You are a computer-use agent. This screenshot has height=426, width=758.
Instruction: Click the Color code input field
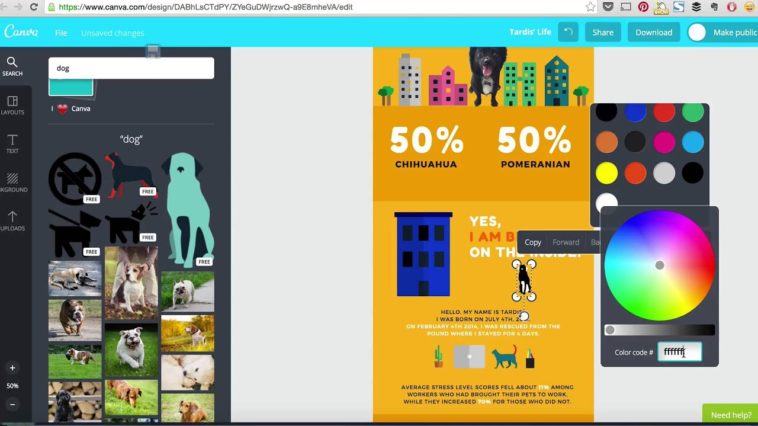click(x=679, y=352)
